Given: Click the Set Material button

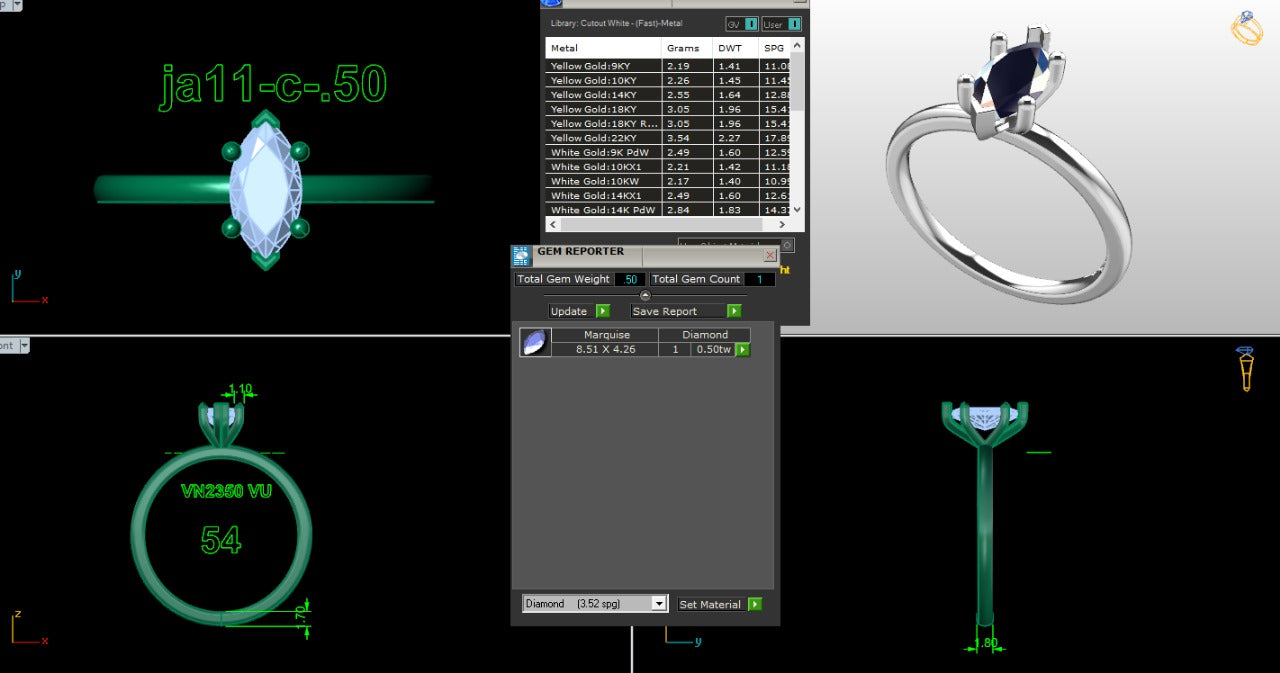Looking at the screenshot, I should click(x=710, y=604).
